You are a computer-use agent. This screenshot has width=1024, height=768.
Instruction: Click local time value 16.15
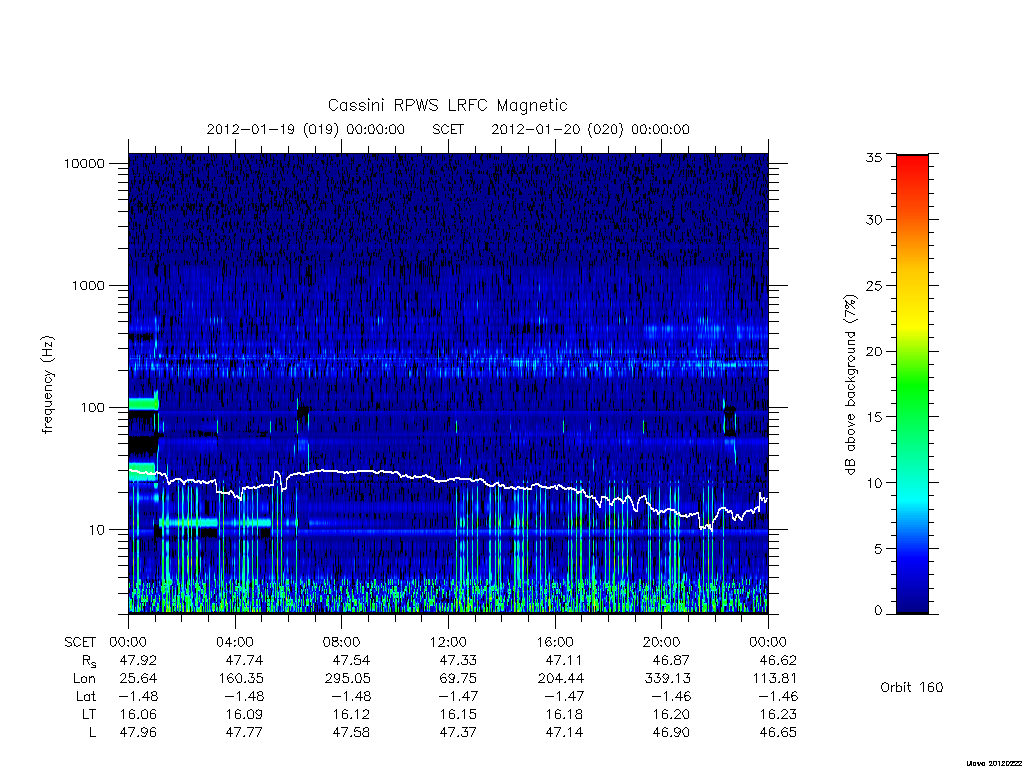(458, 714)
